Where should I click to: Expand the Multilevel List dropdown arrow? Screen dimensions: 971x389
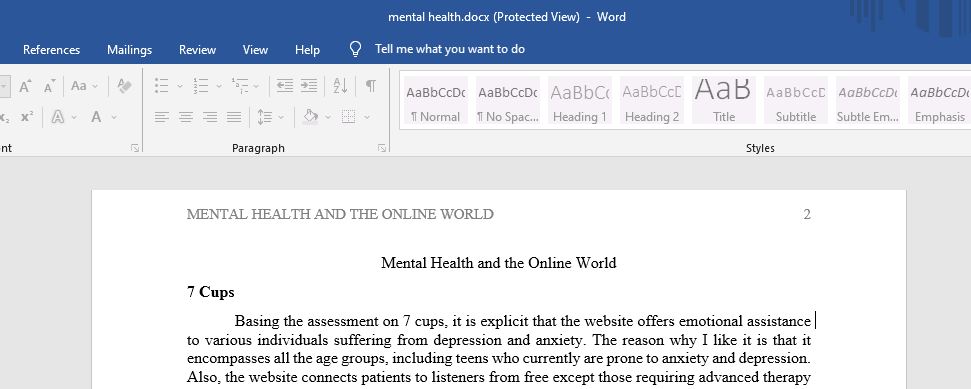coord(256,86)
